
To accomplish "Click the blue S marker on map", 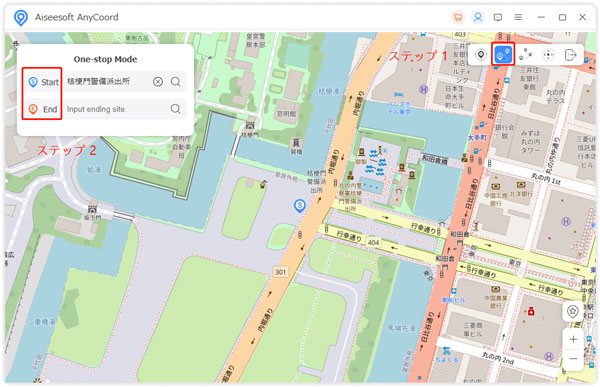I will [300, 206].
